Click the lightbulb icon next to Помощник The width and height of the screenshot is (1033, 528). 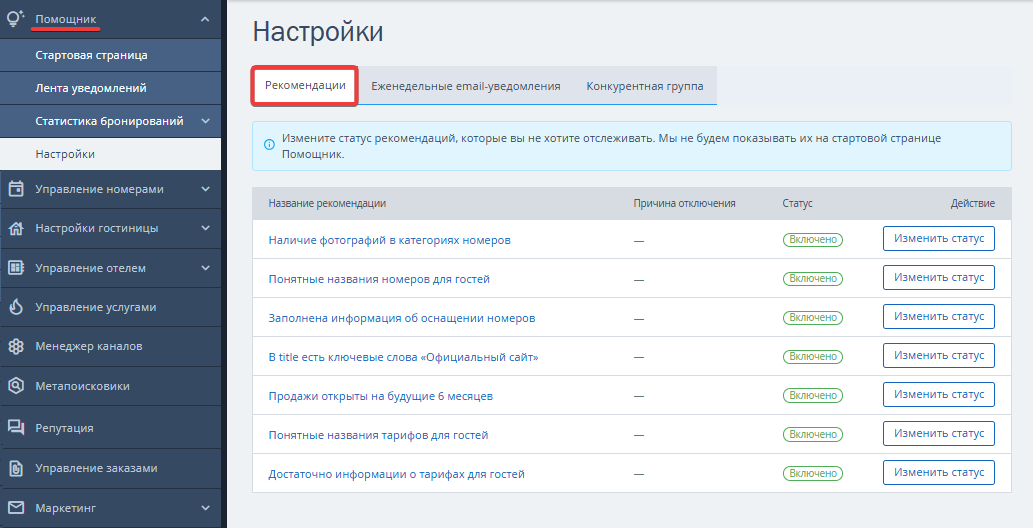point(15,18)
